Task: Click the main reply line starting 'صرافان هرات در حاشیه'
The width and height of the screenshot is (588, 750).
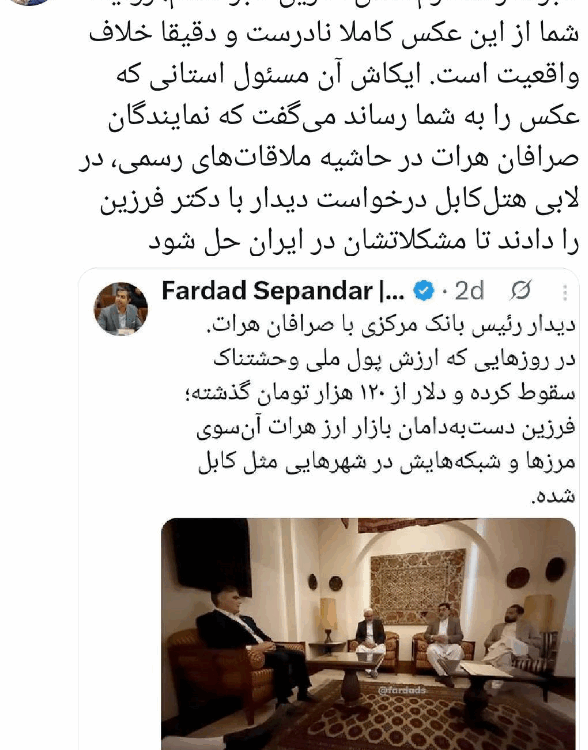Action: [329, 158]
